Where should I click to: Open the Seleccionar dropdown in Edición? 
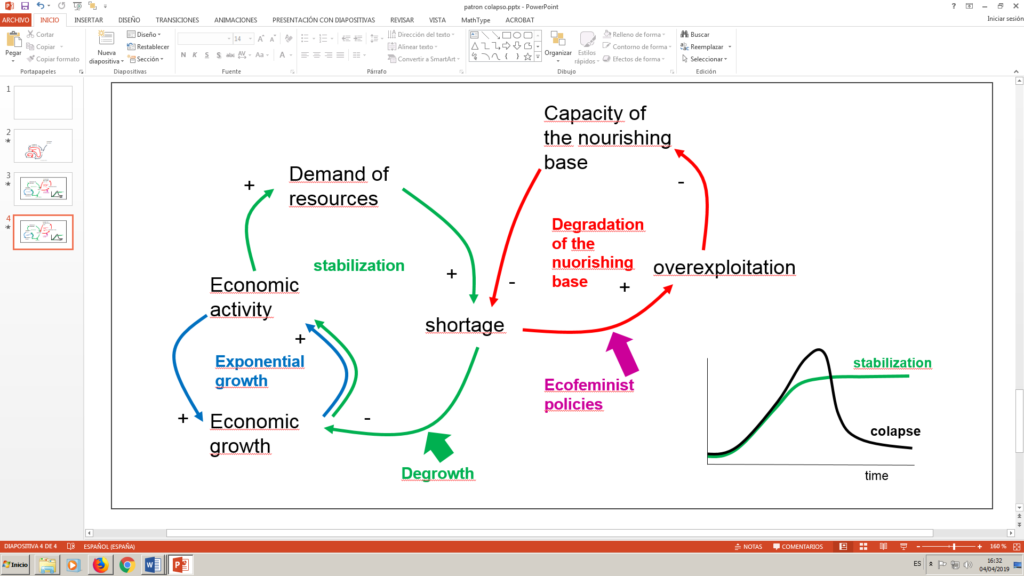709,59
